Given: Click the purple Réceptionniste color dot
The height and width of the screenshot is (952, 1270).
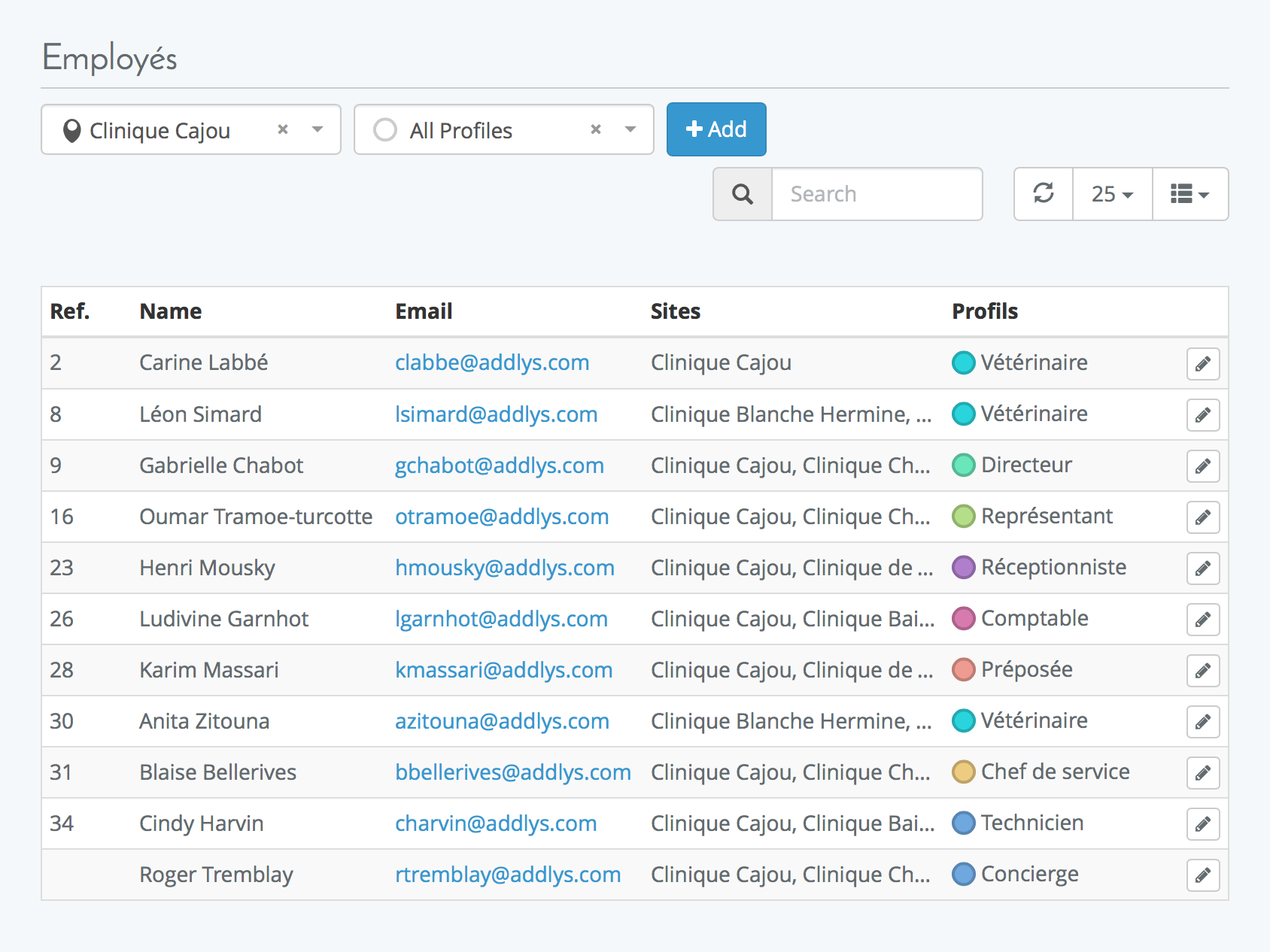Looking at the screenshot, I should [x=963, y=567].
